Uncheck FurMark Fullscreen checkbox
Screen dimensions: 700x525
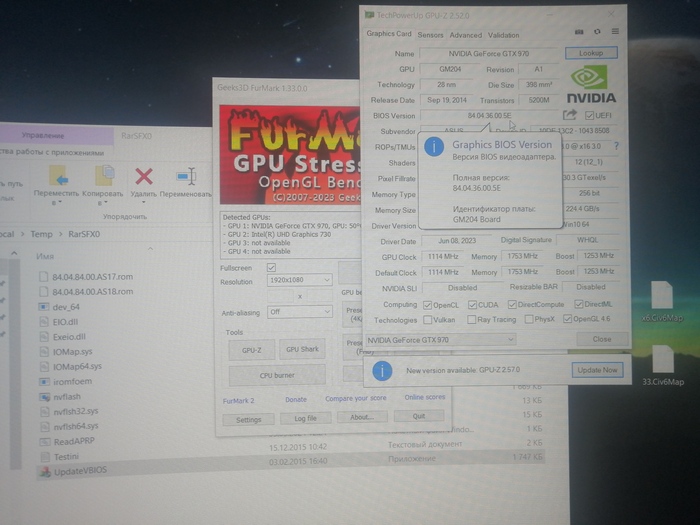[271, 267]
